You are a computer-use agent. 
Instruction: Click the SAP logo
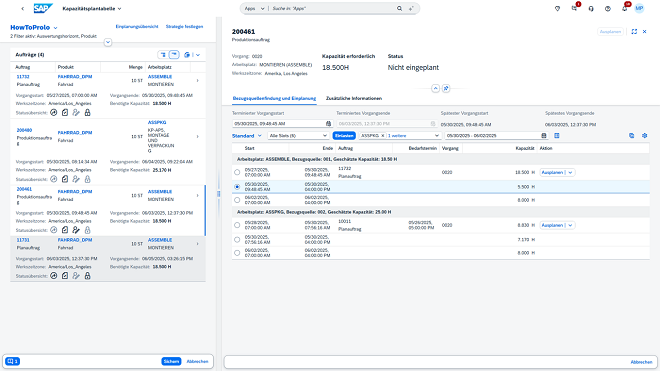click(x=43, y=8)
